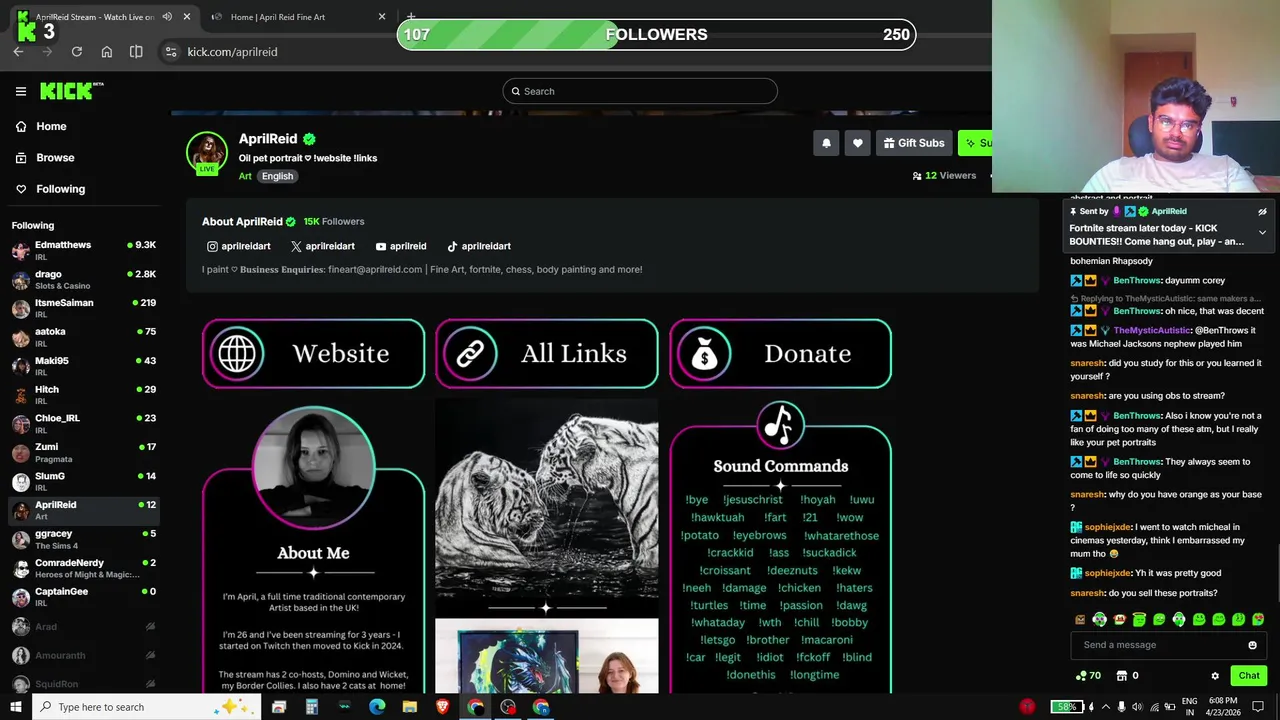Toggle follow heart button for AprilReid
The width and height of the screenshot is (1280, 720).
click(x=857, y=143)
